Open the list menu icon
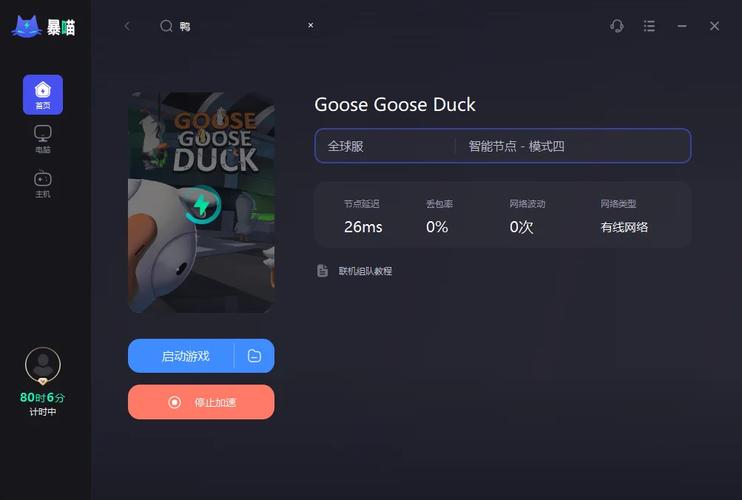This screenshot has width=742, height=500. coord(649,26)
